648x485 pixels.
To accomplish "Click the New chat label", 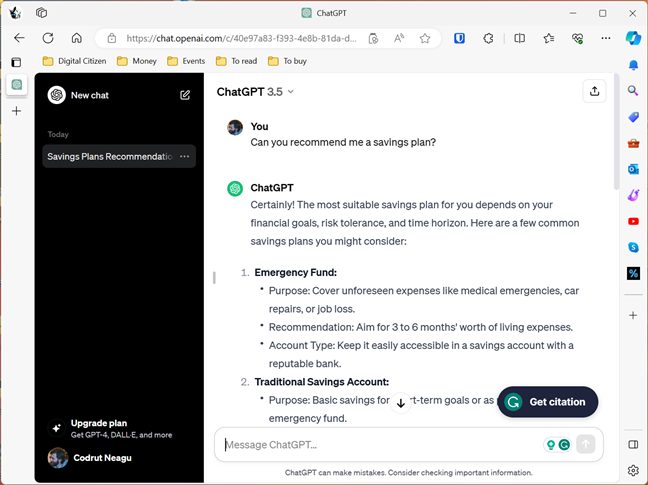I will tap(90, 95).
